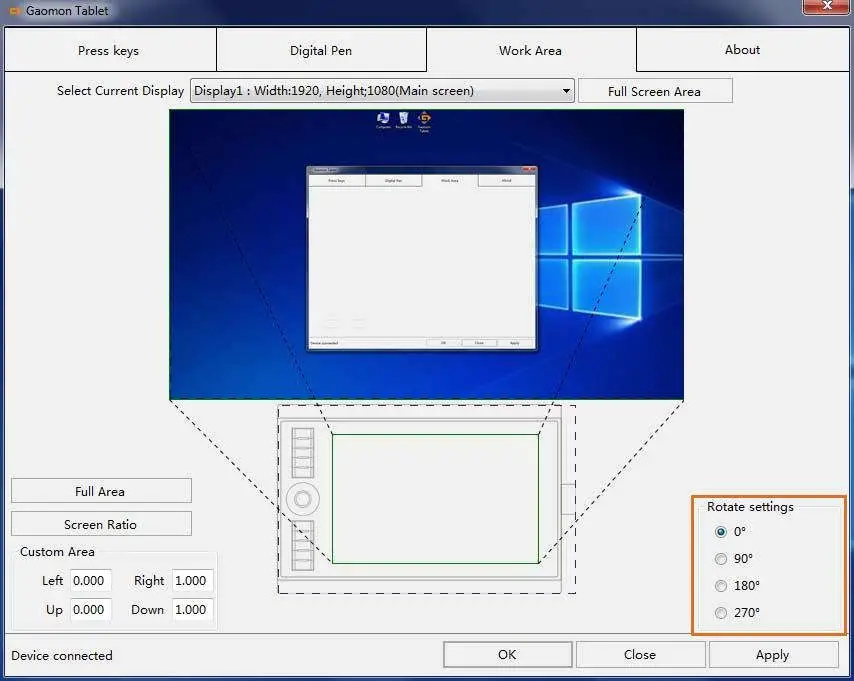Click the Computer icon in the display preview
The width and height of the screenshot is (854, 681).
(x=383, y=119)
